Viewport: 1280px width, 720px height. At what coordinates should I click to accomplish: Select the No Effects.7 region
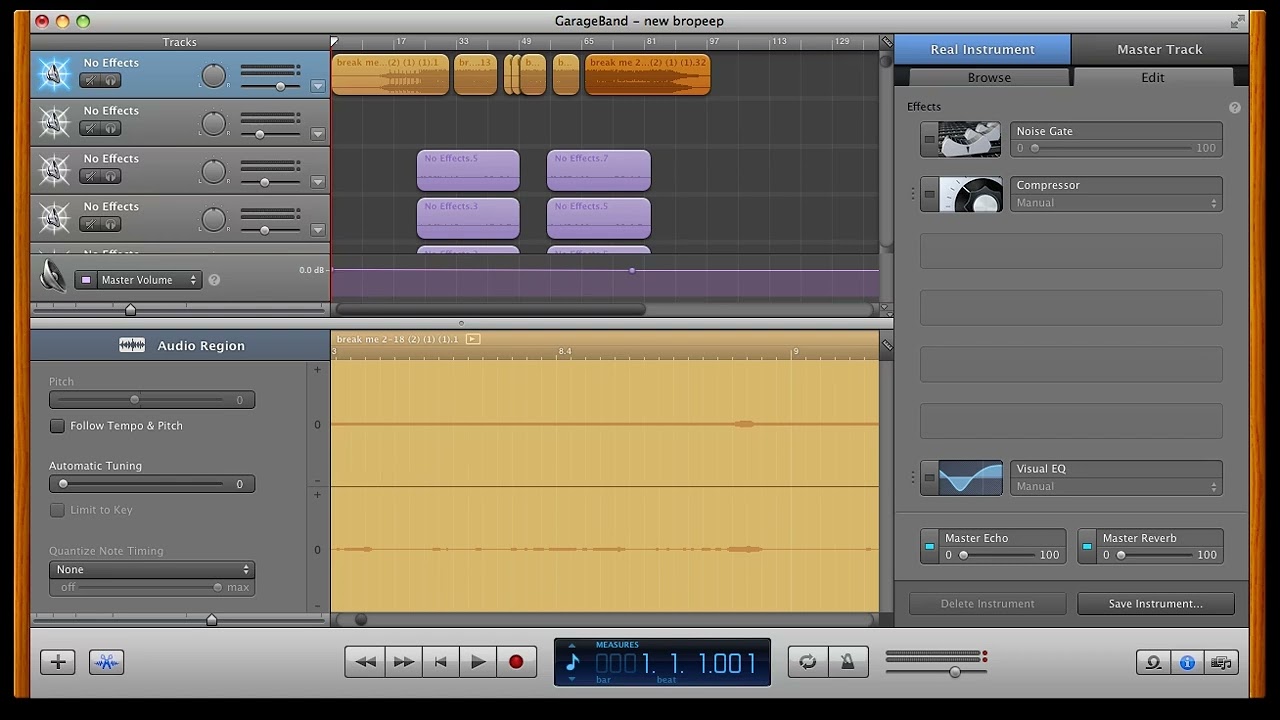click(598, 171)
